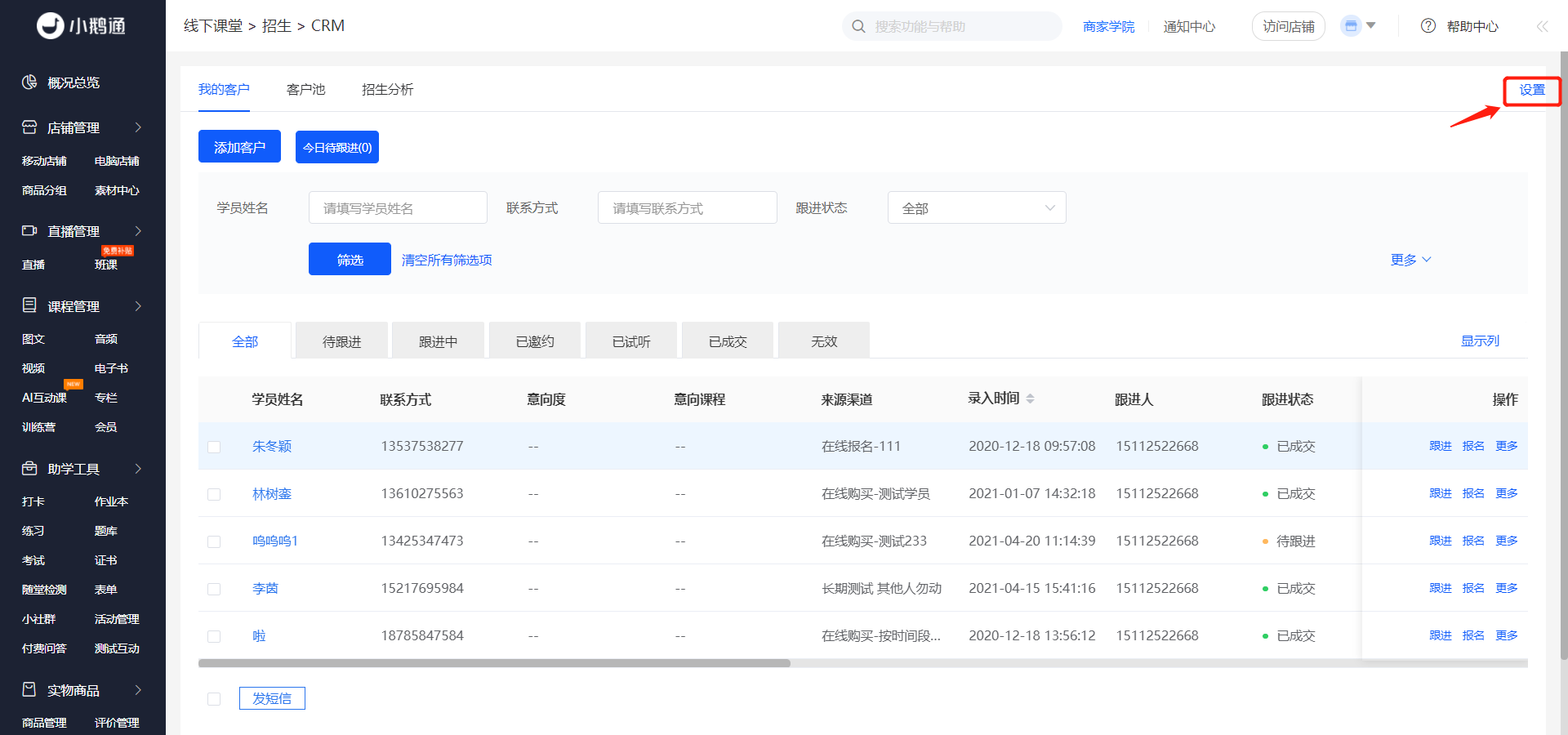The width and height of the screenshot is (1568, 735).
Task: Expand 更多 filter options
Action: click(1411, 260)
